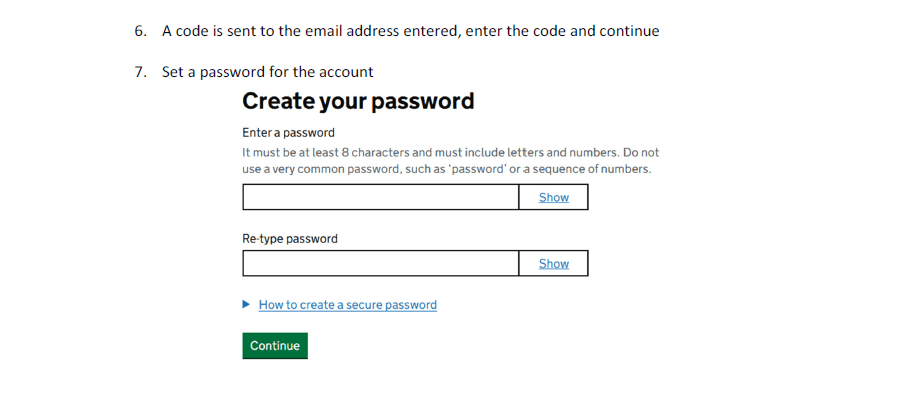Show the first password field's characters
This screenshot has height=413, width=906.
coord(553,197)
